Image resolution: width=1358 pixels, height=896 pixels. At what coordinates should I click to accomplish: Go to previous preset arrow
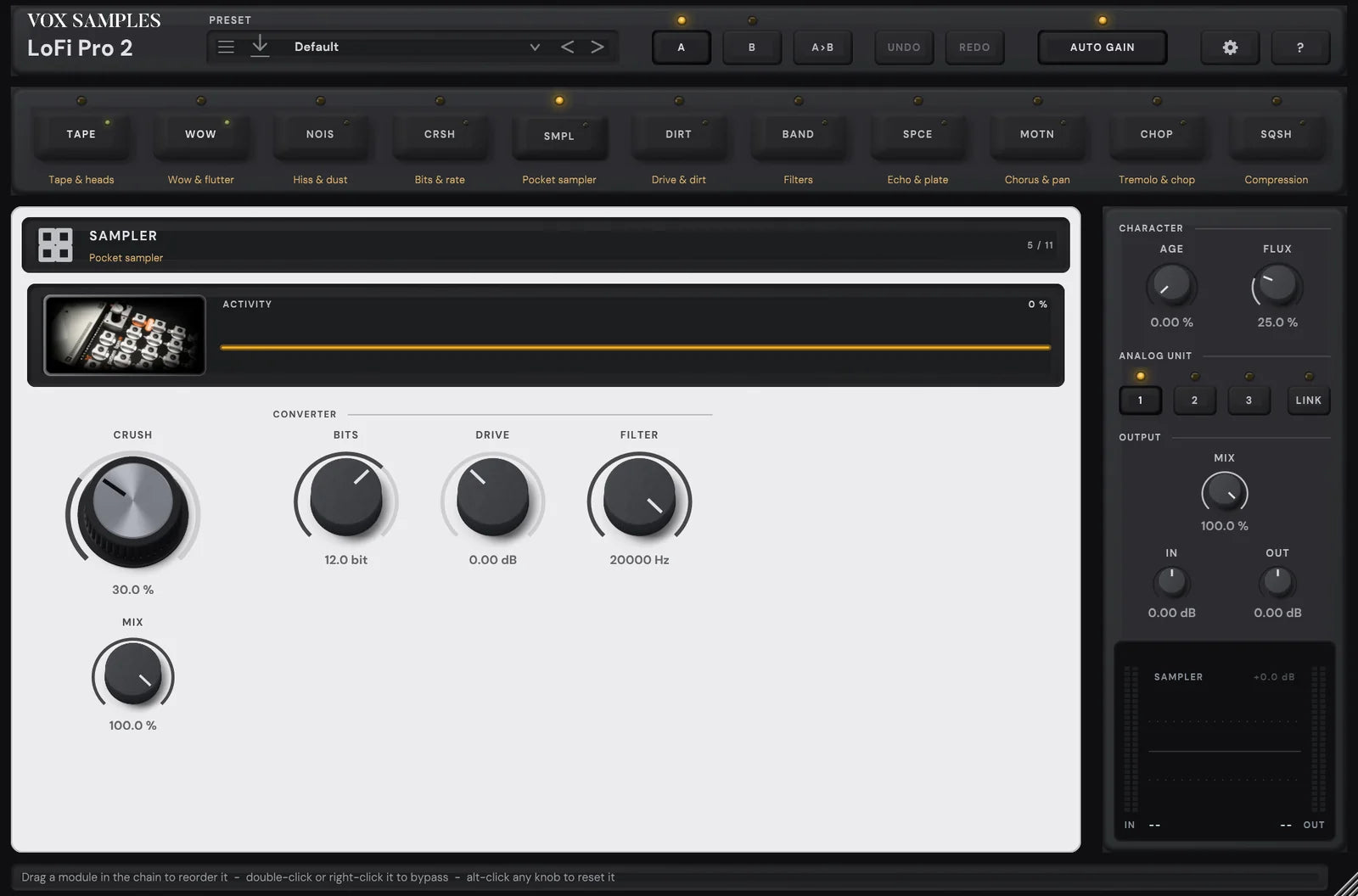click(x=568, y=47)
